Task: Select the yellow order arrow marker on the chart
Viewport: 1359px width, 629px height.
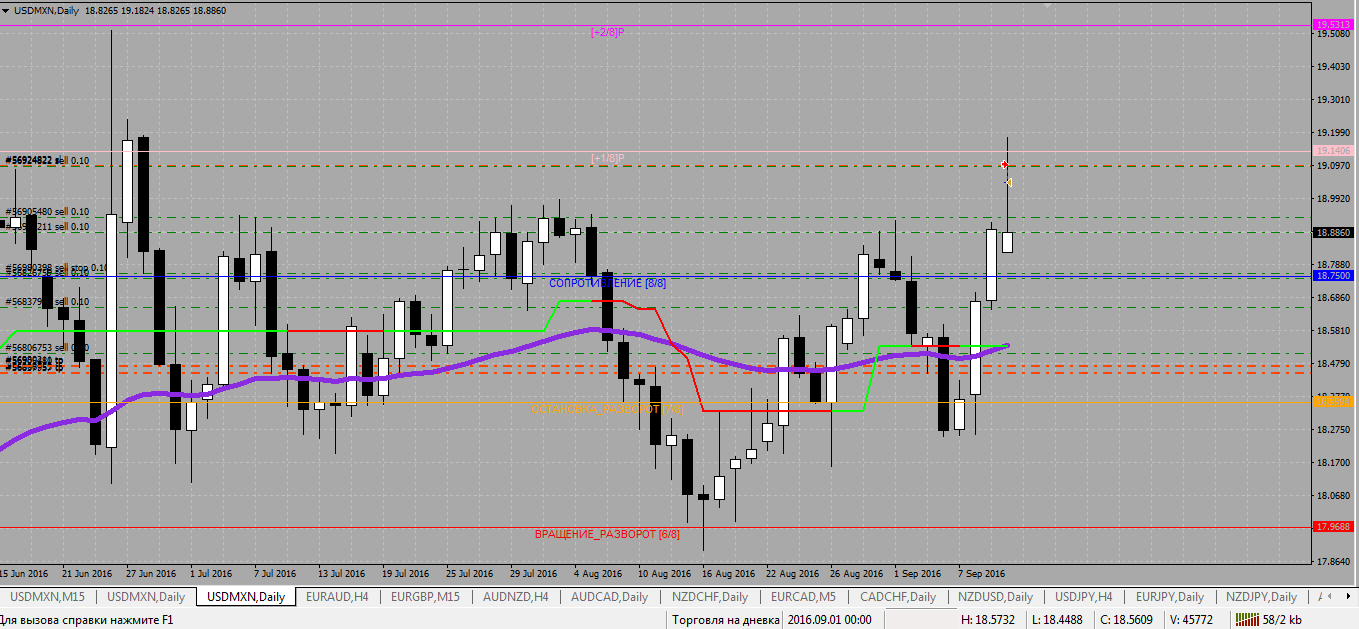Action: click(x=1008, y=182)
